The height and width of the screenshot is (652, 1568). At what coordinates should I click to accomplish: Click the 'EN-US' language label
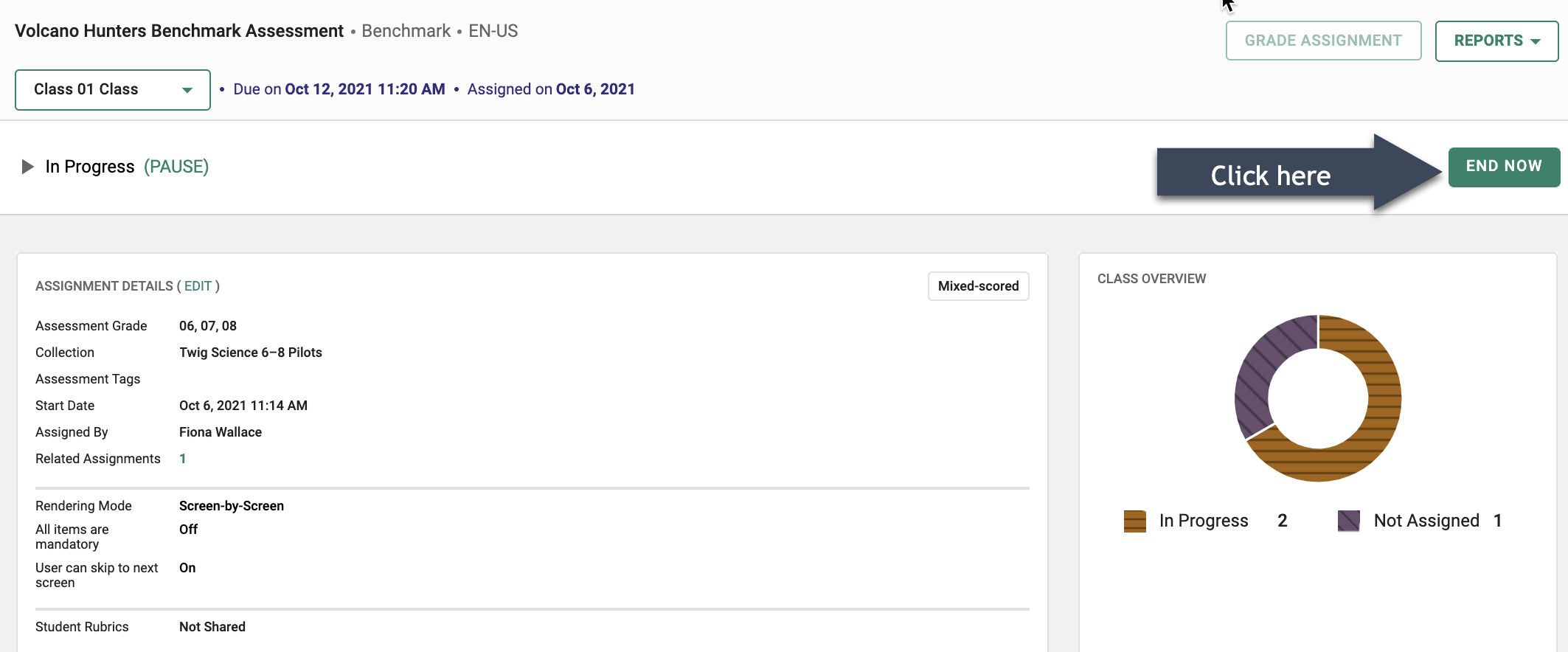tap(493, 31)
